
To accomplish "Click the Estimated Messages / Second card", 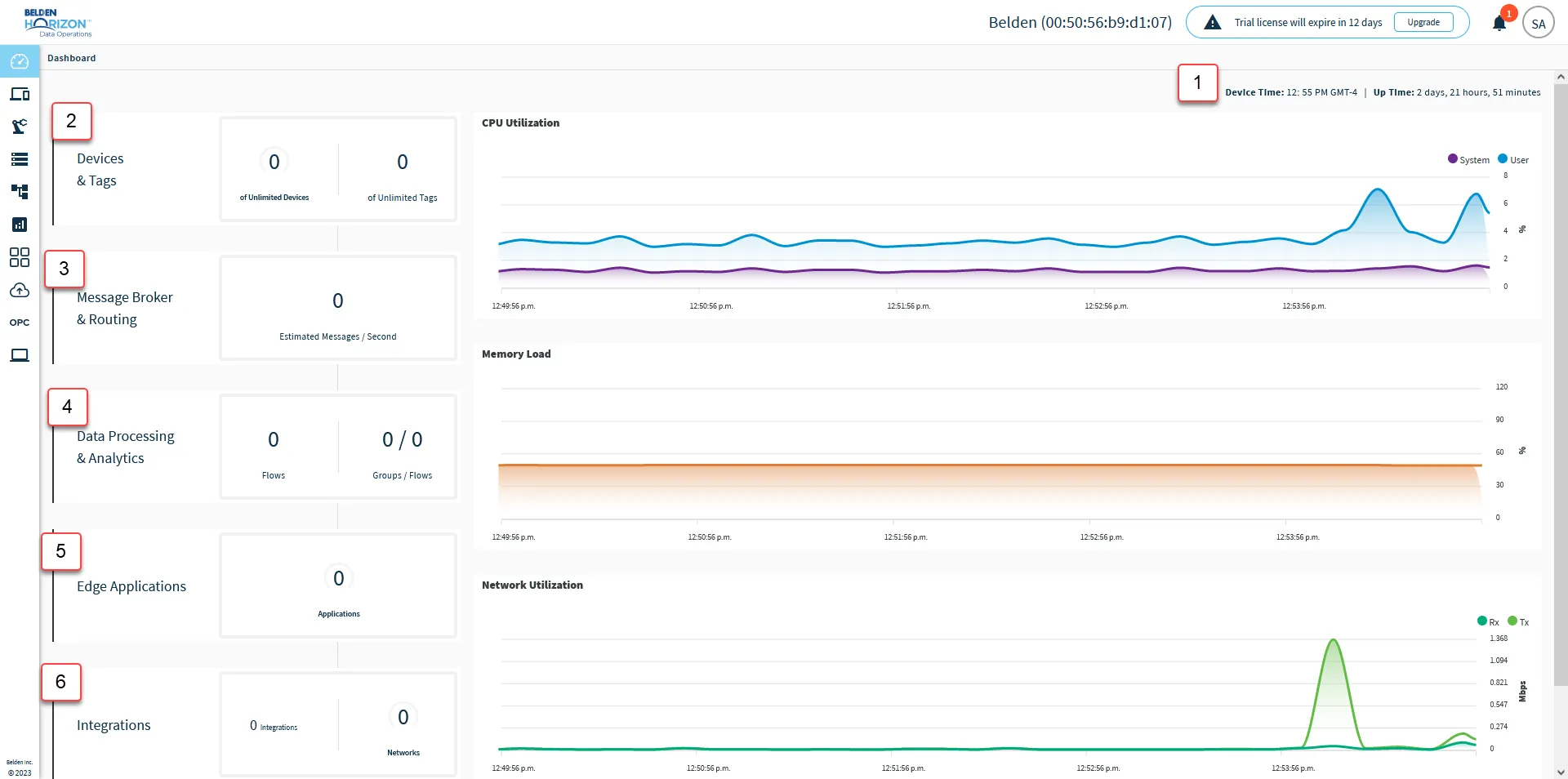I will point(338,308).
